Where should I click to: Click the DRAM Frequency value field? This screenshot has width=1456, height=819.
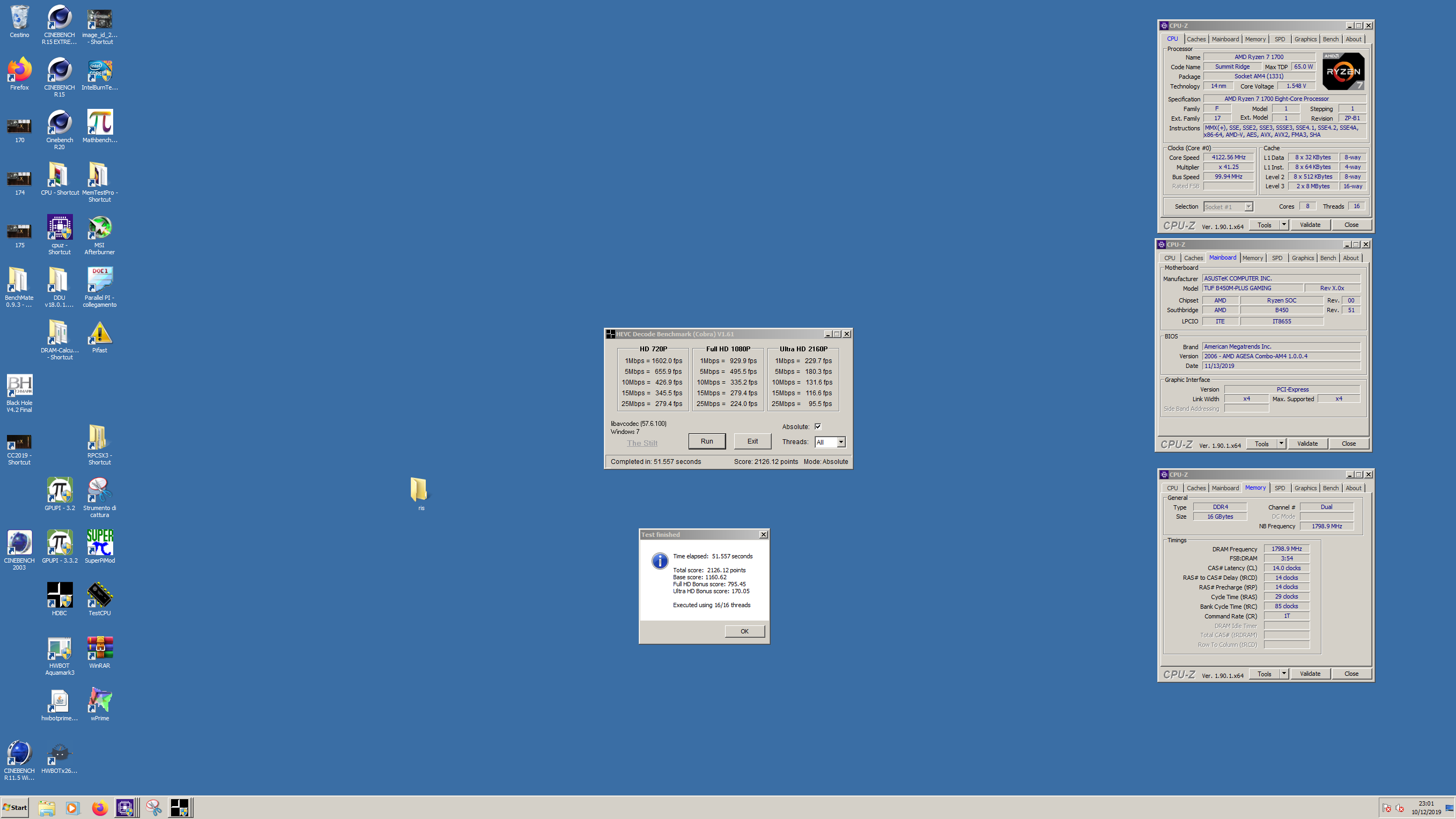coord(1287,549)
